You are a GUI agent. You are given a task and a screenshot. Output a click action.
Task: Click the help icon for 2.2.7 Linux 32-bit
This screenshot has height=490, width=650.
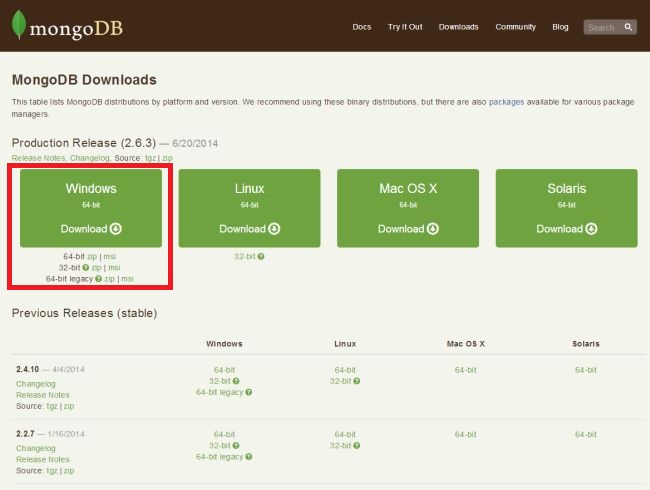(357, 446)
